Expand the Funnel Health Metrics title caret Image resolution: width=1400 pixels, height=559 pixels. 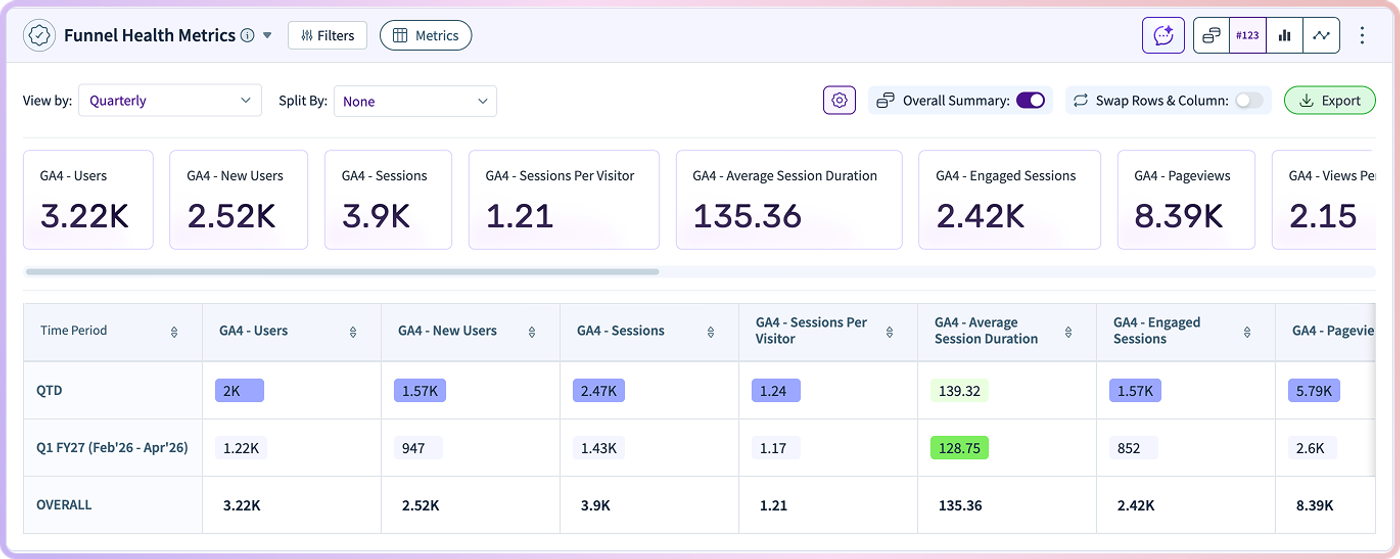[x=267, y=36]
